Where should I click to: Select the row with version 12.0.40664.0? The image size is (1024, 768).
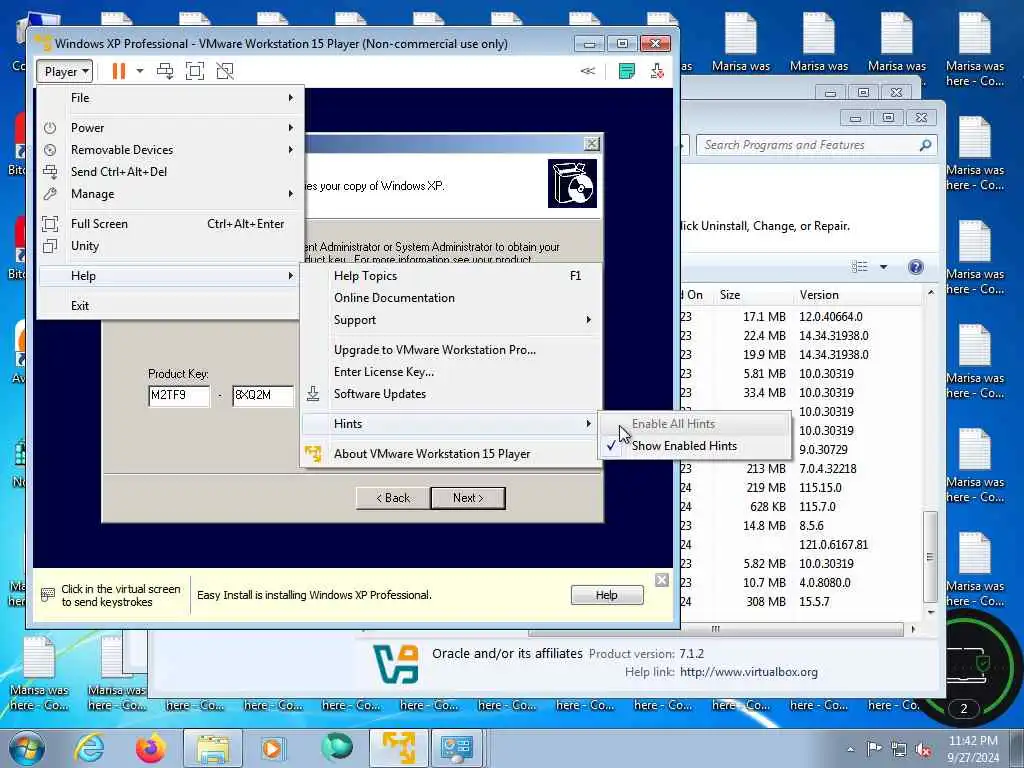[x=802, y=317]
